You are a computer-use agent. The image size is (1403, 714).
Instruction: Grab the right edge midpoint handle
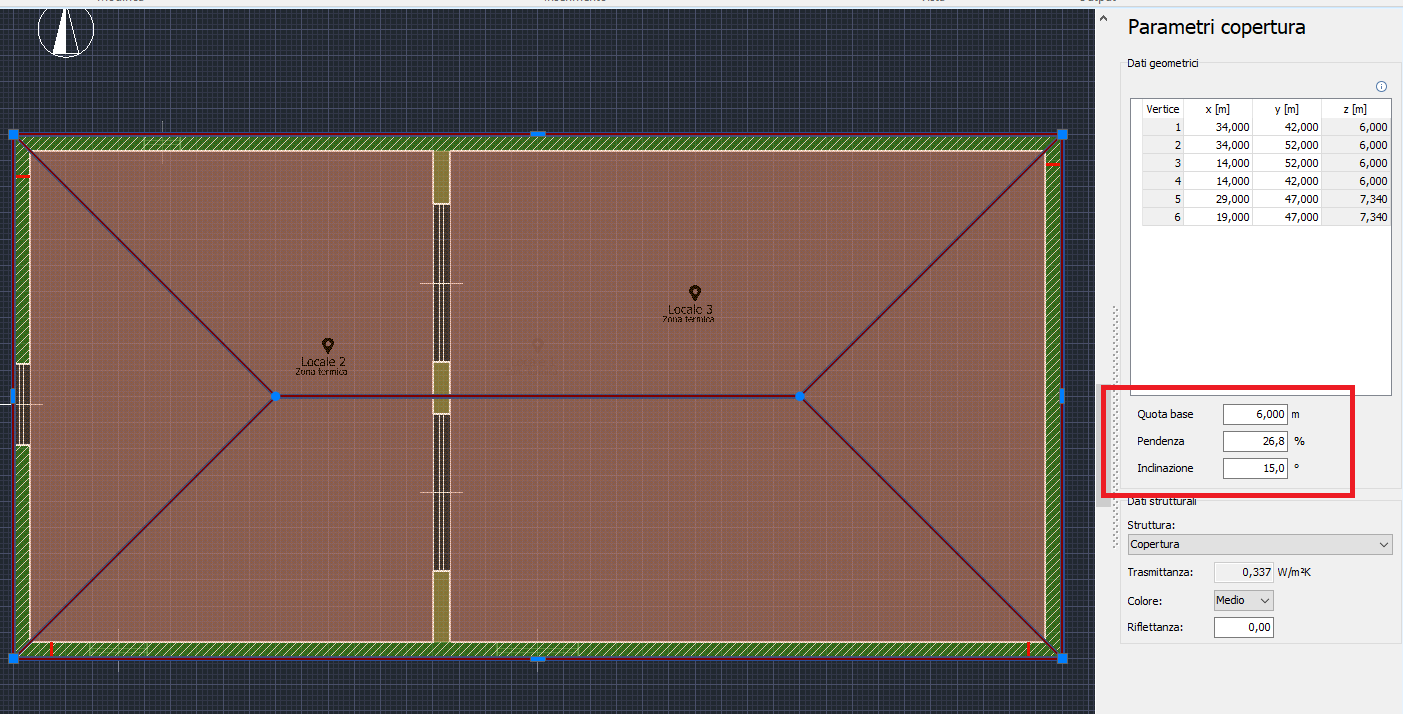click(x=1062, y=396)
